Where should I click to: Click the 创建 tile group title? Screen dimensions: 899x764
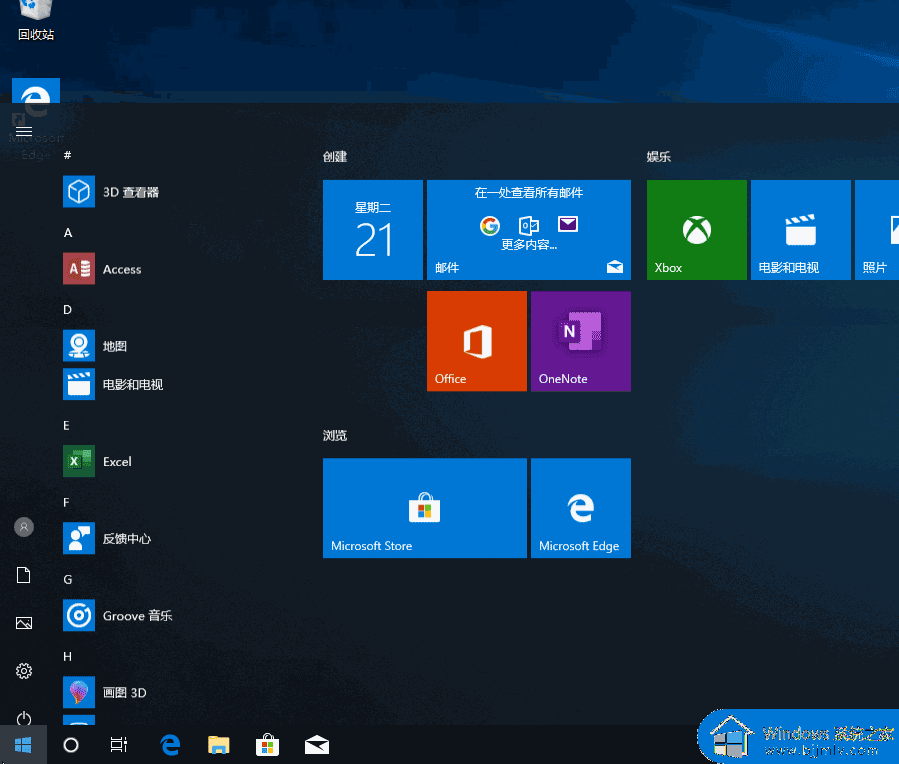[335, 156]
